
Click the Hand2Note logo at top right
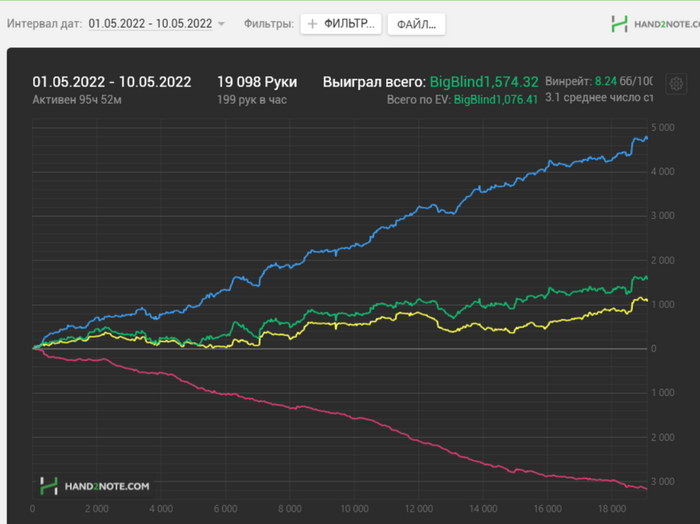(655, 24)
